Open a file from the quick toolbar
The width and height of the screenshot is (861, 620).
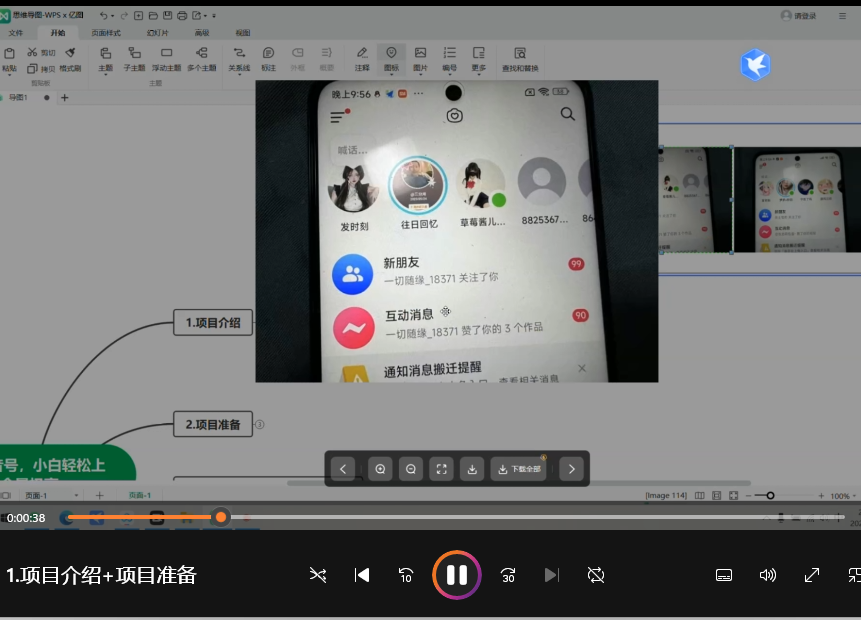pos(153,15)
